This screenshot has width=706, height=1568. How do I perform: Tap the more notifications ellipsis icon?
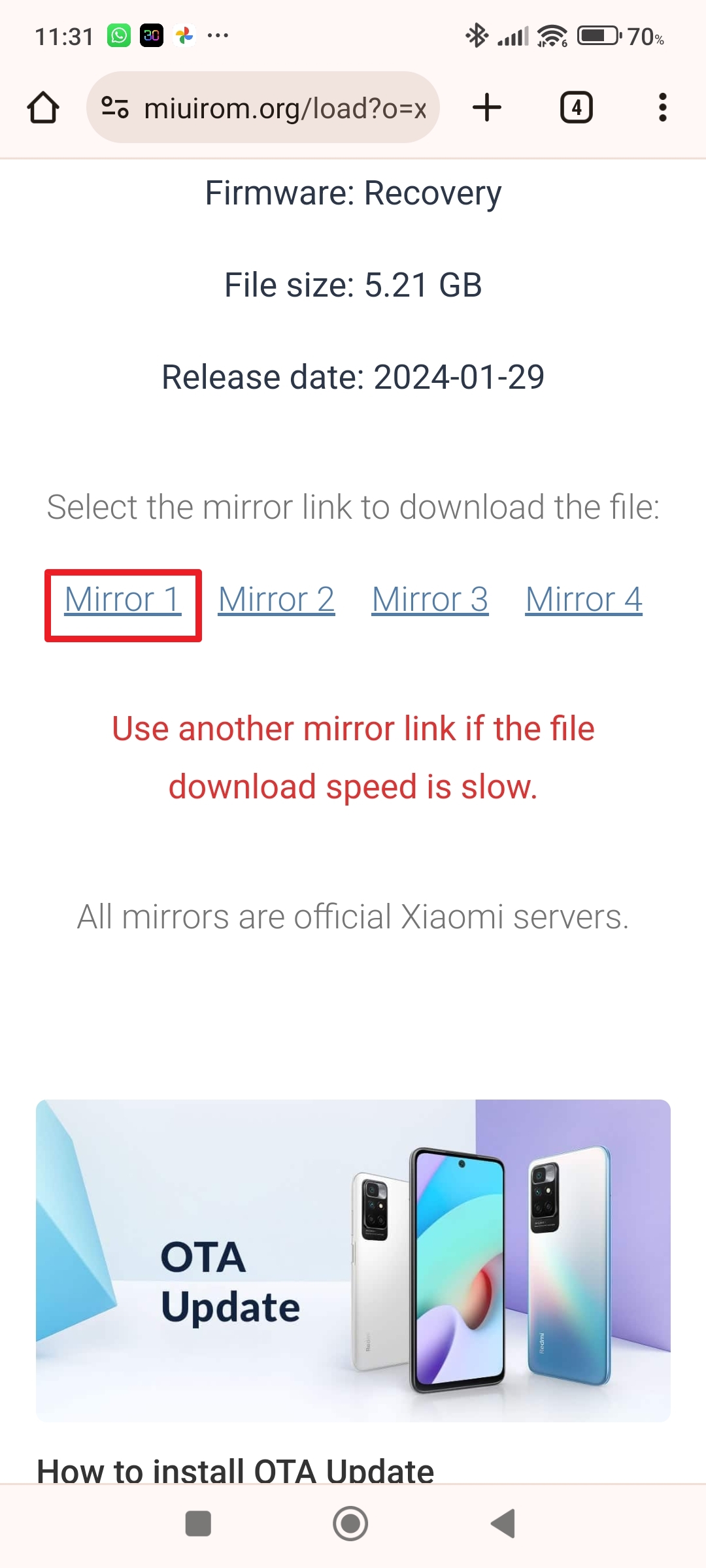click(218, 35)
